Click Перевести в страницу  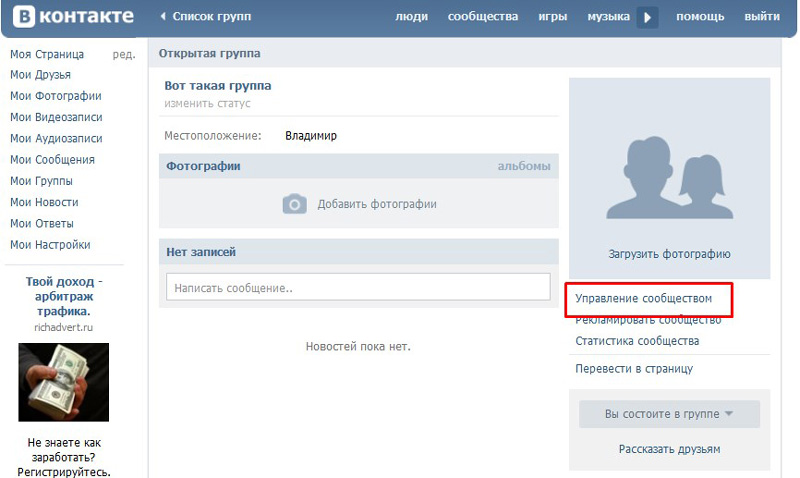634,369
